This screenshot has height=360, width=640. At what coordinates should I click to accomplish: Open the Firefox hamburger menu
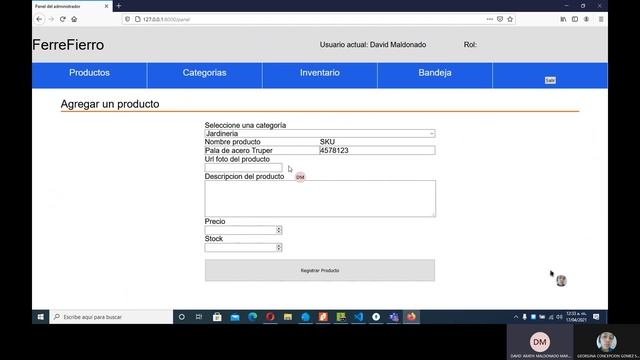[x=601, y=19]
